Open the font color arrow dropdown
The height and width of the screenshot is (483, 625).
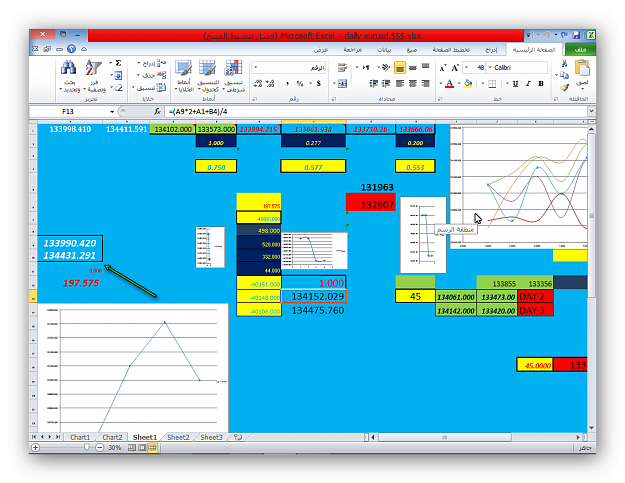pyautogui.click(x=441, y=84)
